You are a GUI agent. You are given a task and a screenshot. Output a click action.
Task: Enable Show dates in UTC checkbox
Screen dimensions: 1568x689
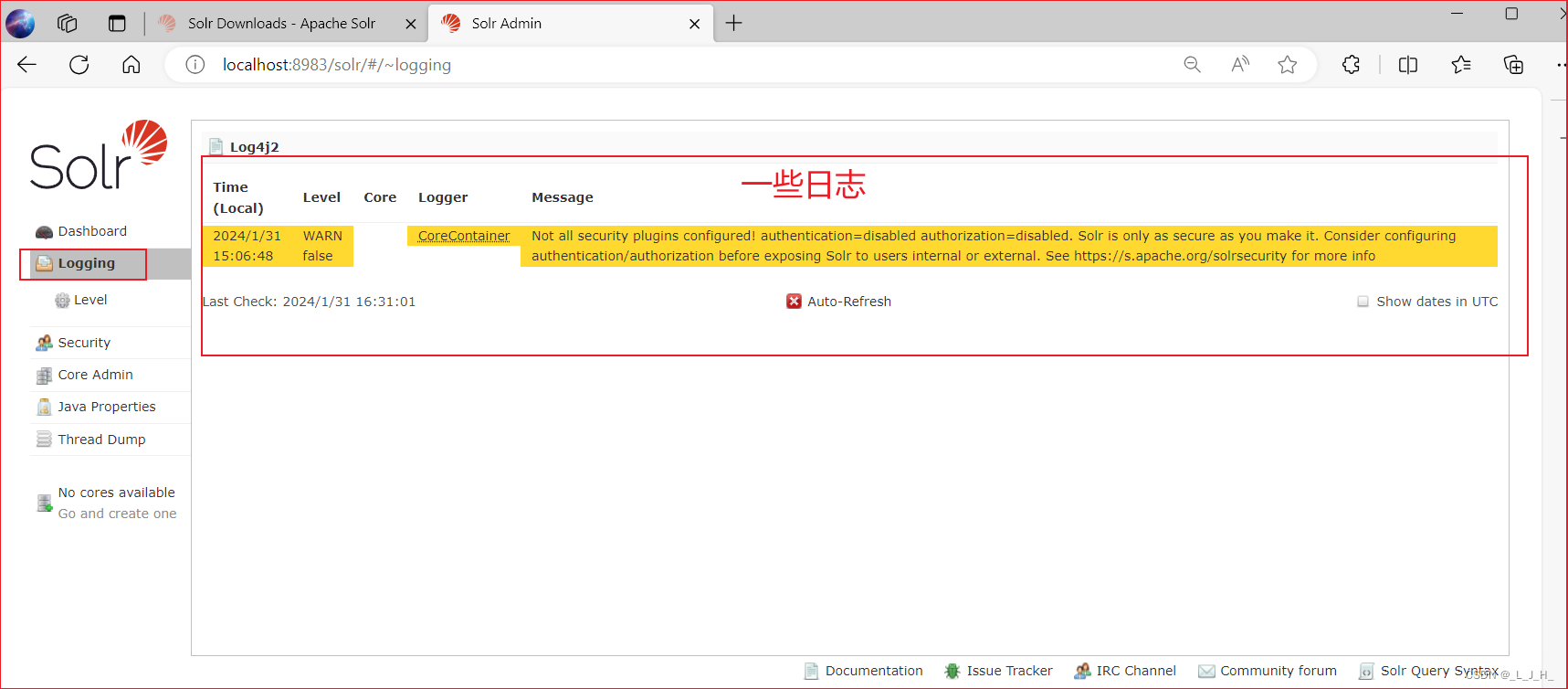coord(1363,302)
